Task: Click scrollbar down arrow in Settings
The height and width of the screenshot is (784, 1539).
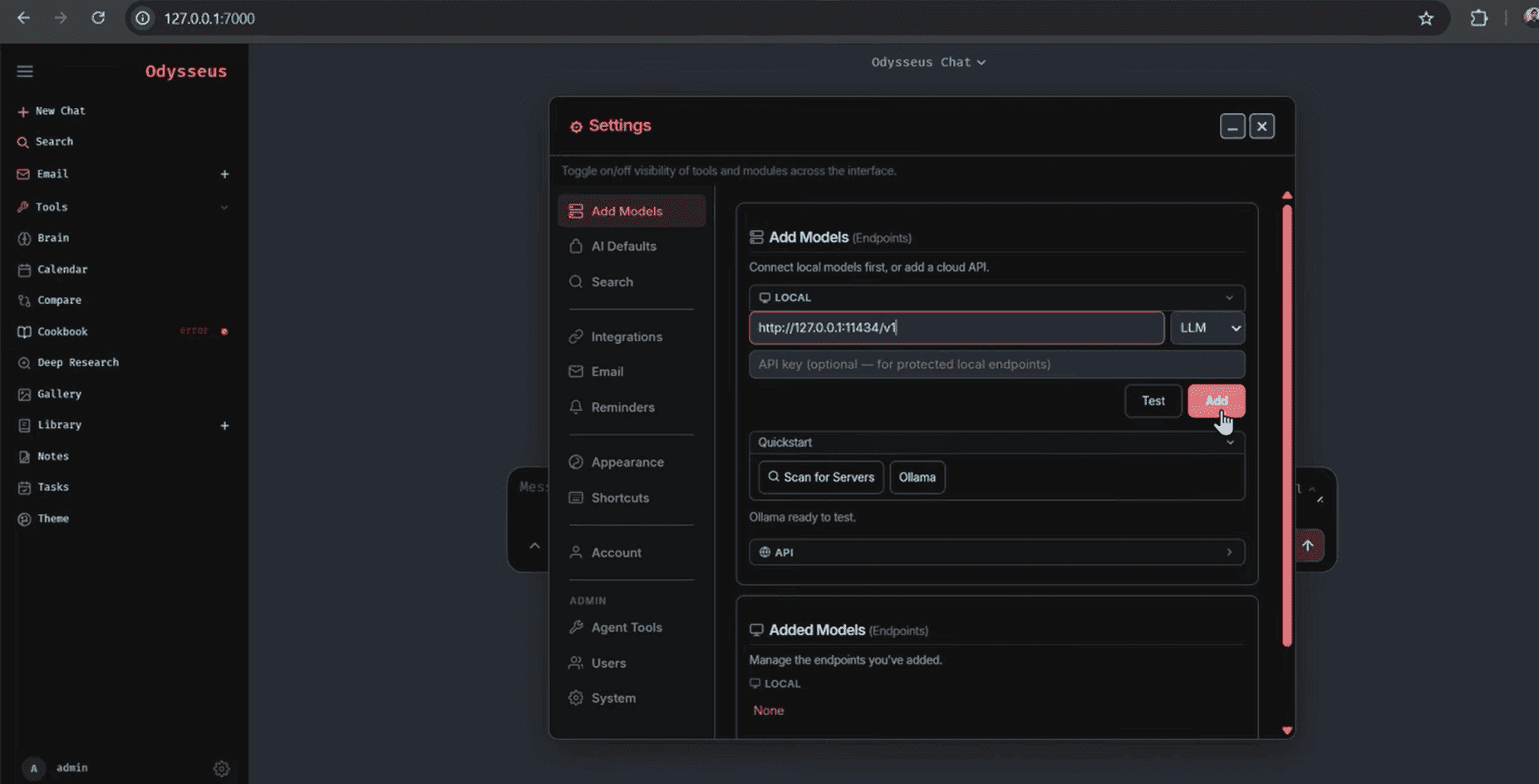Action: click(x=1287, y=731)
